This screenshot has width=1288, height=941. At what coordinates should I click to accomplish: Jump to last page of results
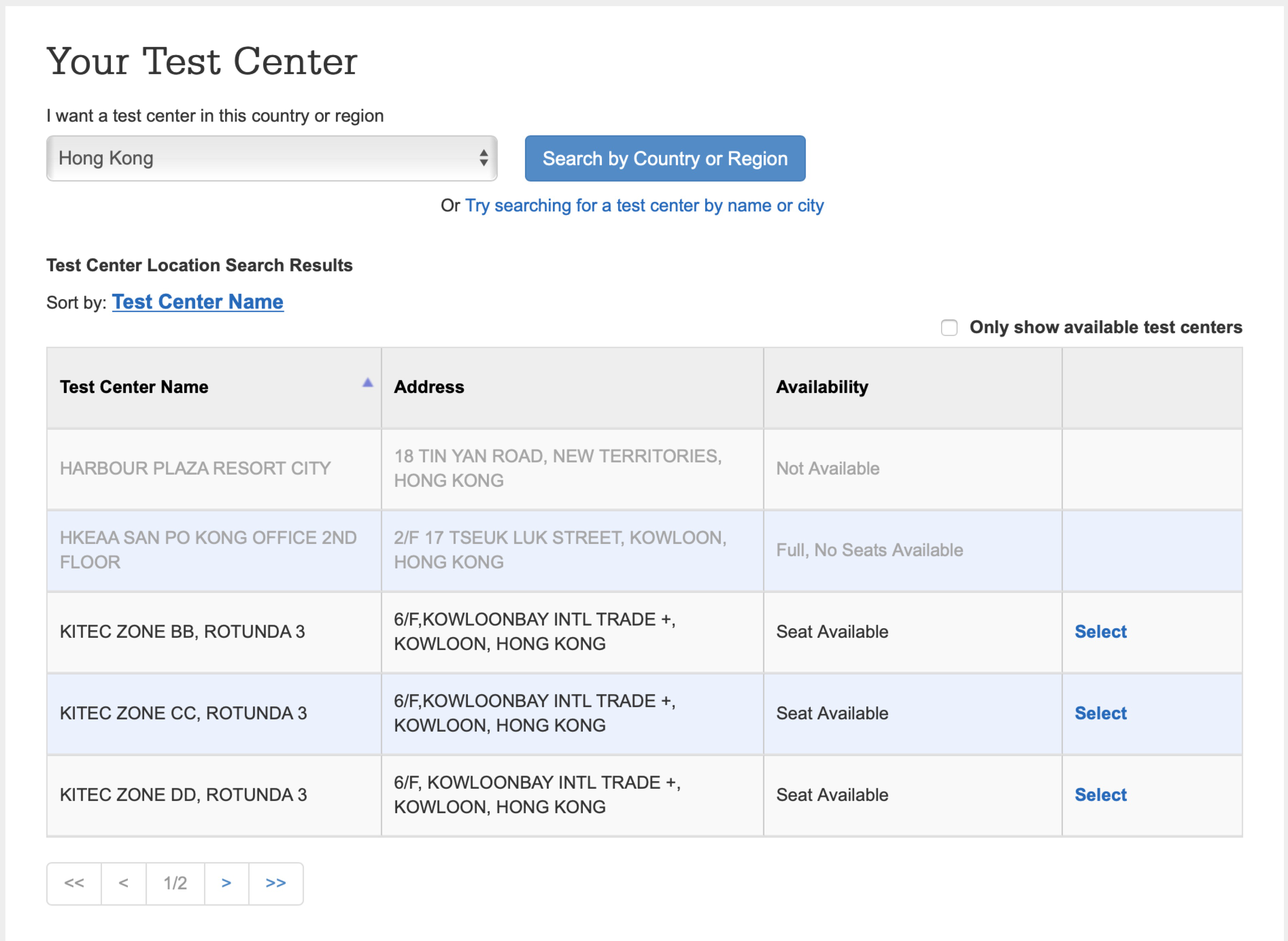[275, 883]
